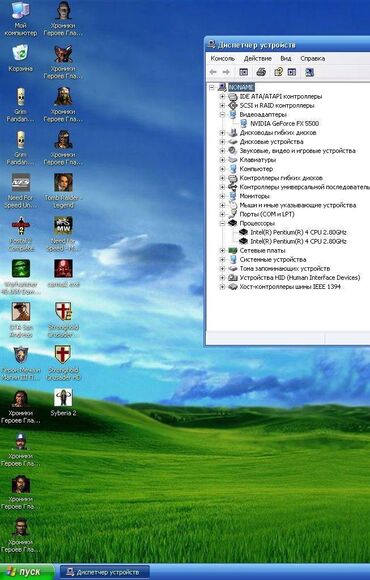The width and height of the screenshot is (370, 580).
Task: Open the Справка menu
Action: coord(313,58)
